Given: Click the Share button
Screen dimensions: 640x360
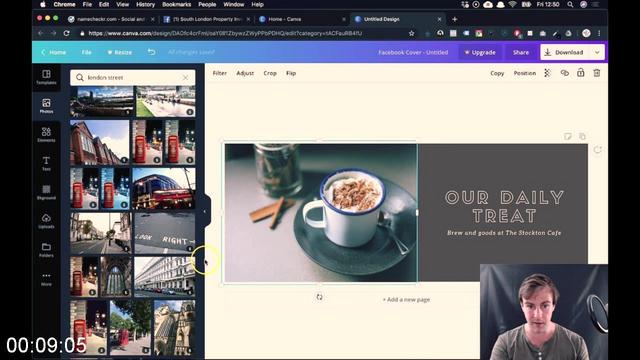Looking at the screenshot, I should (521, 52).
